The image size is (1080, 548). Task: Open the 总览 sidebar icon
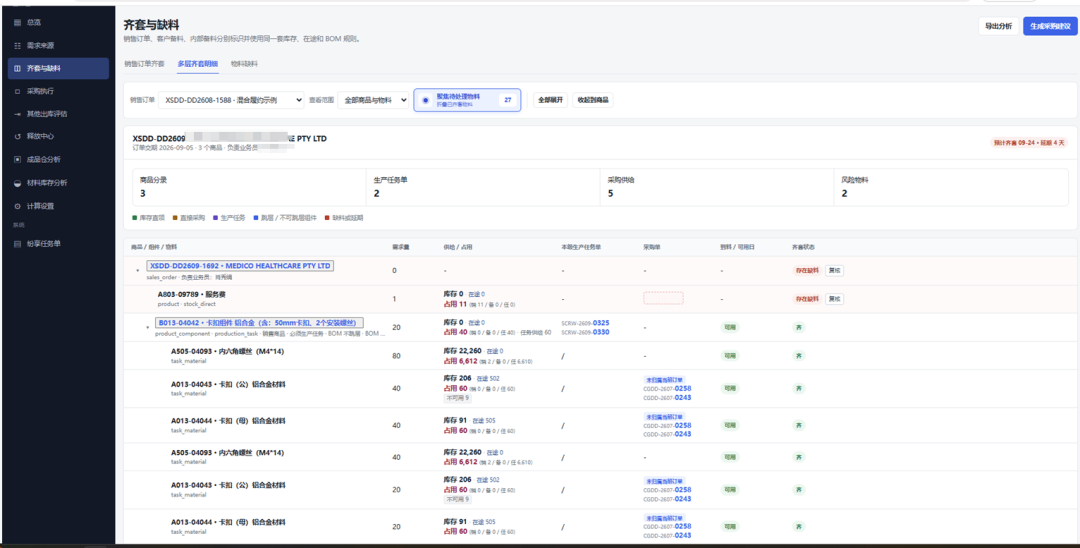click(x=17, y=23)
